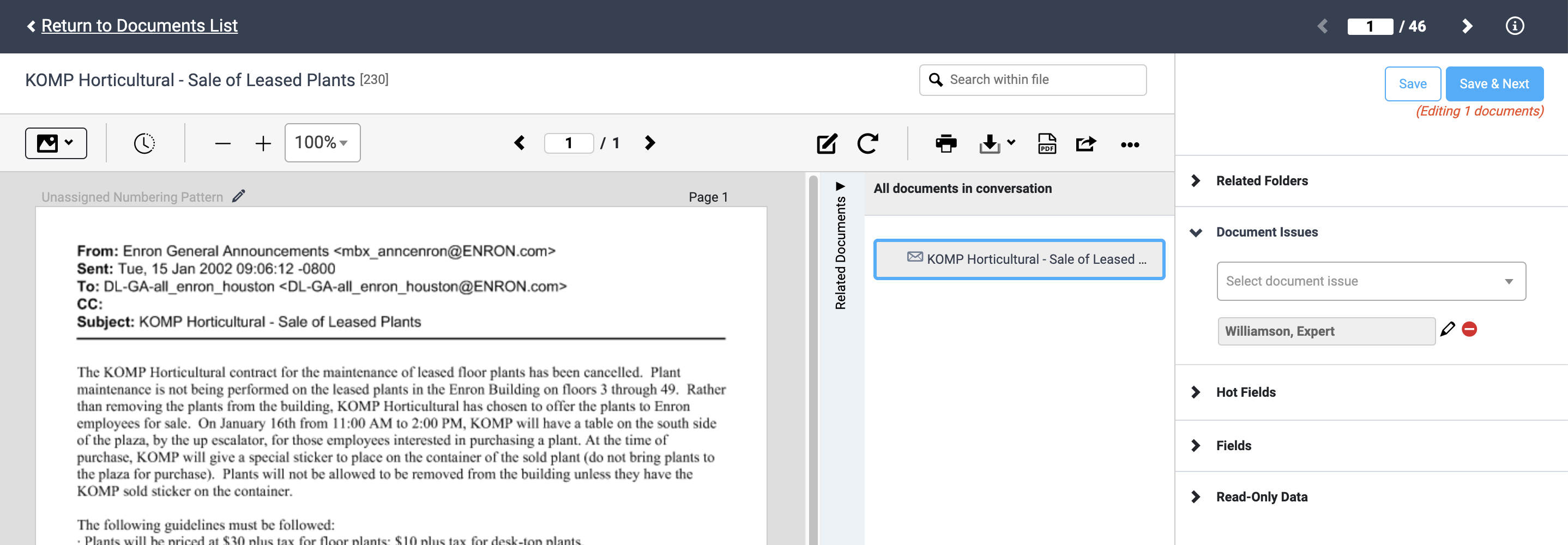
Task: Open the image view mode dropdown
Action: 56,143
